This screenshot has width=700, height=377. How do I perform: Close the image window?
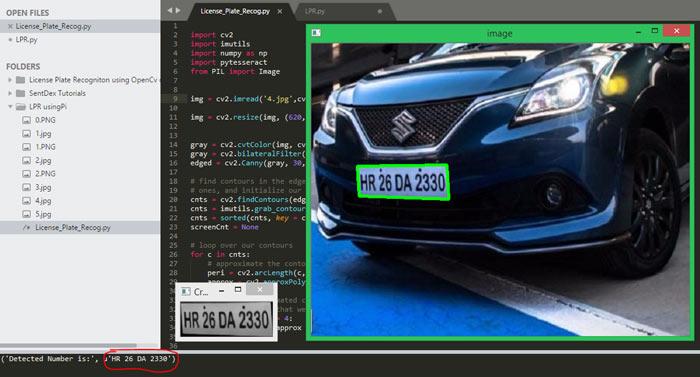click(x=677, y=30)
